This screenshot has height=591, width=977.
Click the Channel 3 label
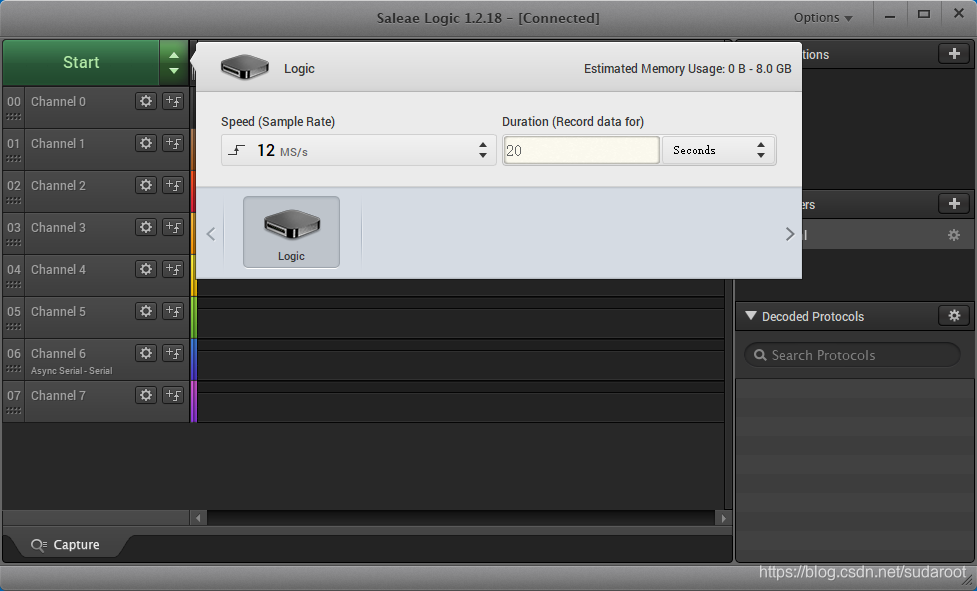point(58,227)
